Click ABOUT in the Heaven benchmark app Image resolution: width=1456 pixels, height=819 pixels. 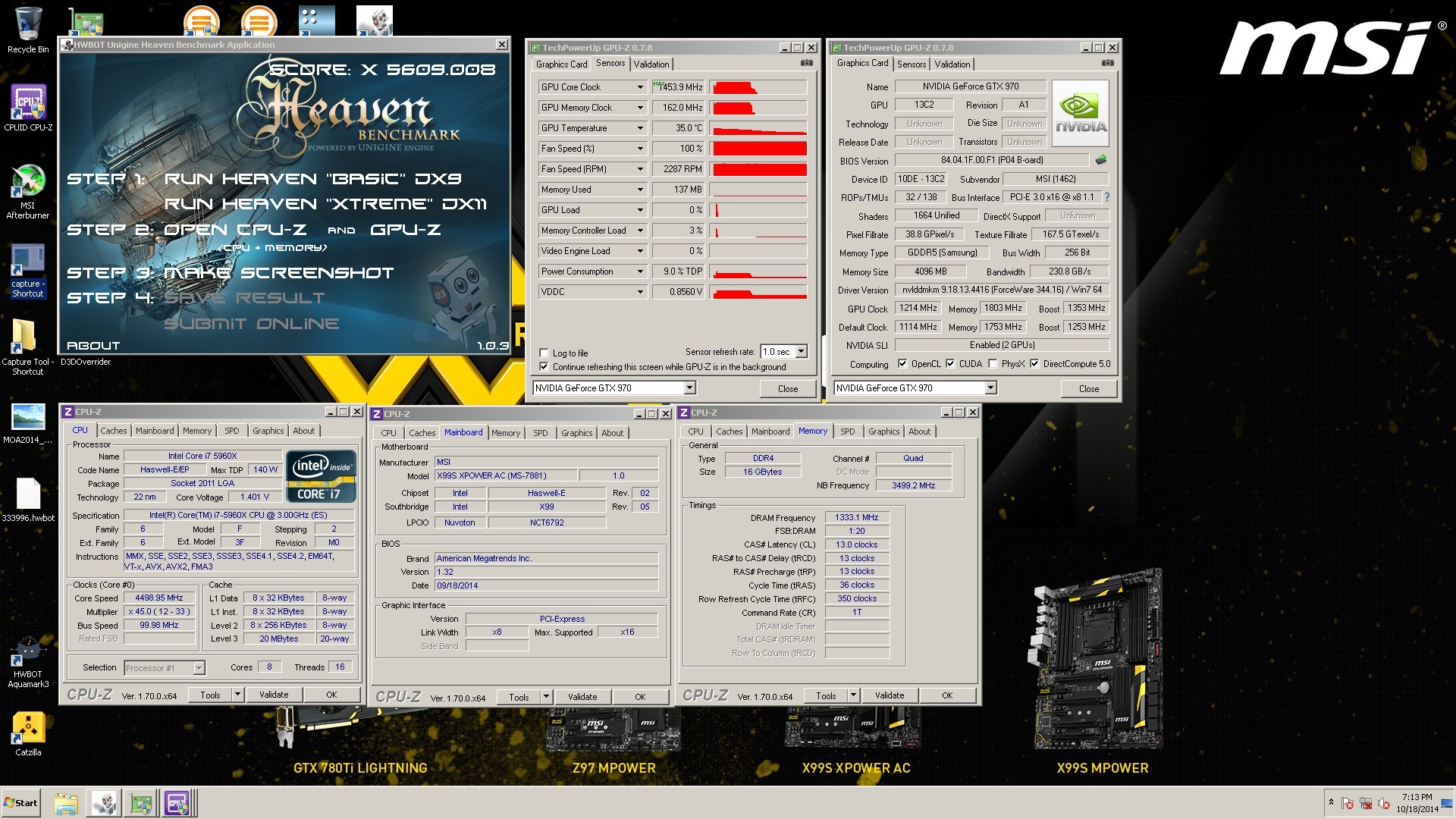point(93,346)
